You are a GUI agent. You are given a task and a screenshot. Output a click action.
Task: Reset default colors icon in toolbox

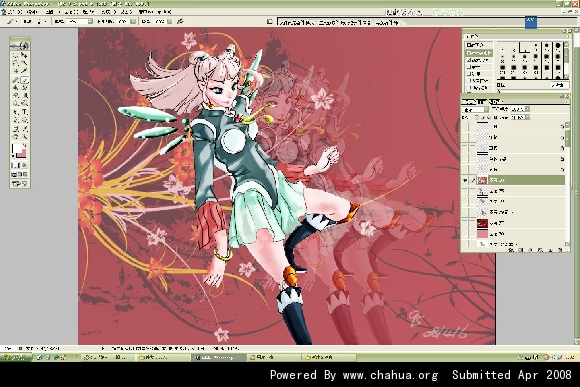14,157
